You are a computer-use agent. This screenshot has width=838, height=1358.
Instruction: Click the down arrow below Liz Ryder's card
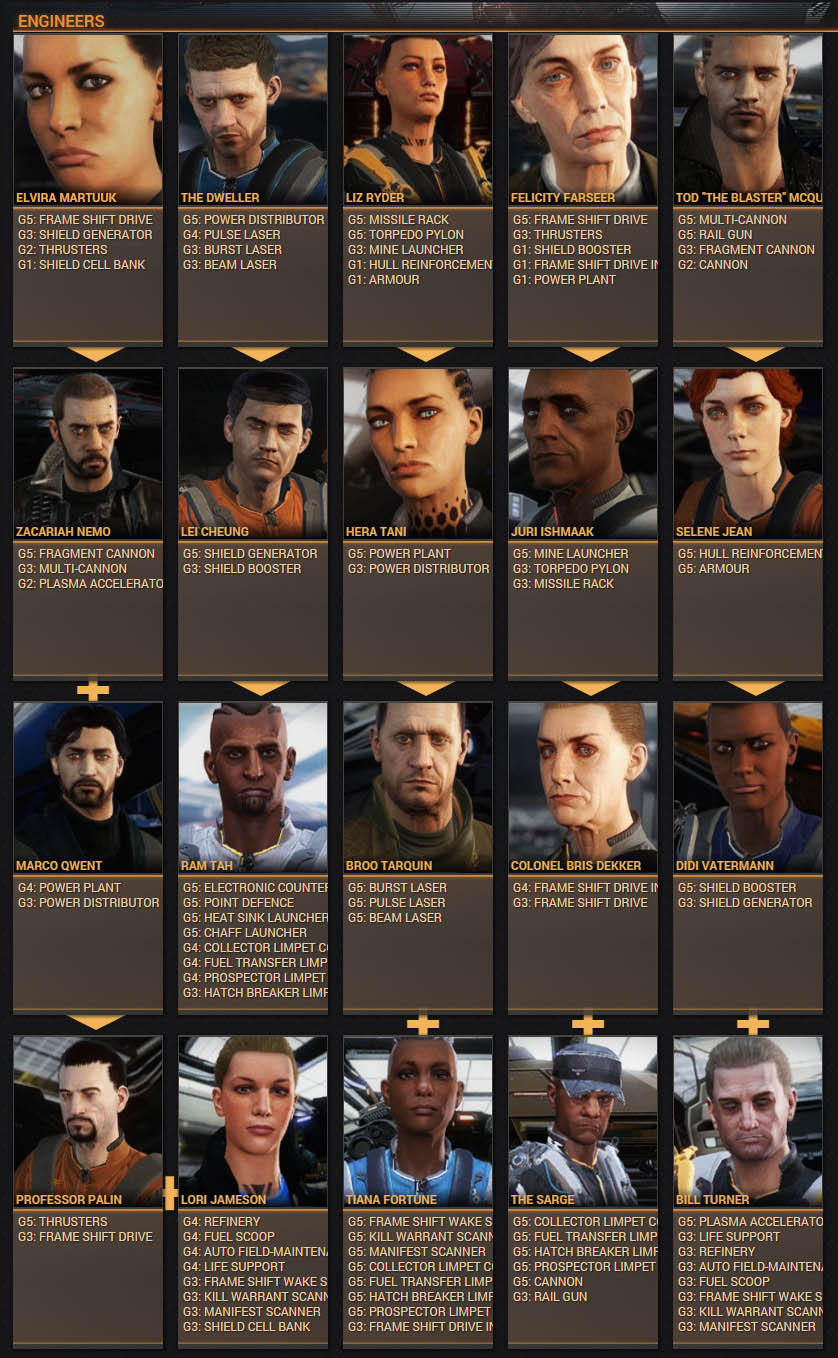coord(425,354)
